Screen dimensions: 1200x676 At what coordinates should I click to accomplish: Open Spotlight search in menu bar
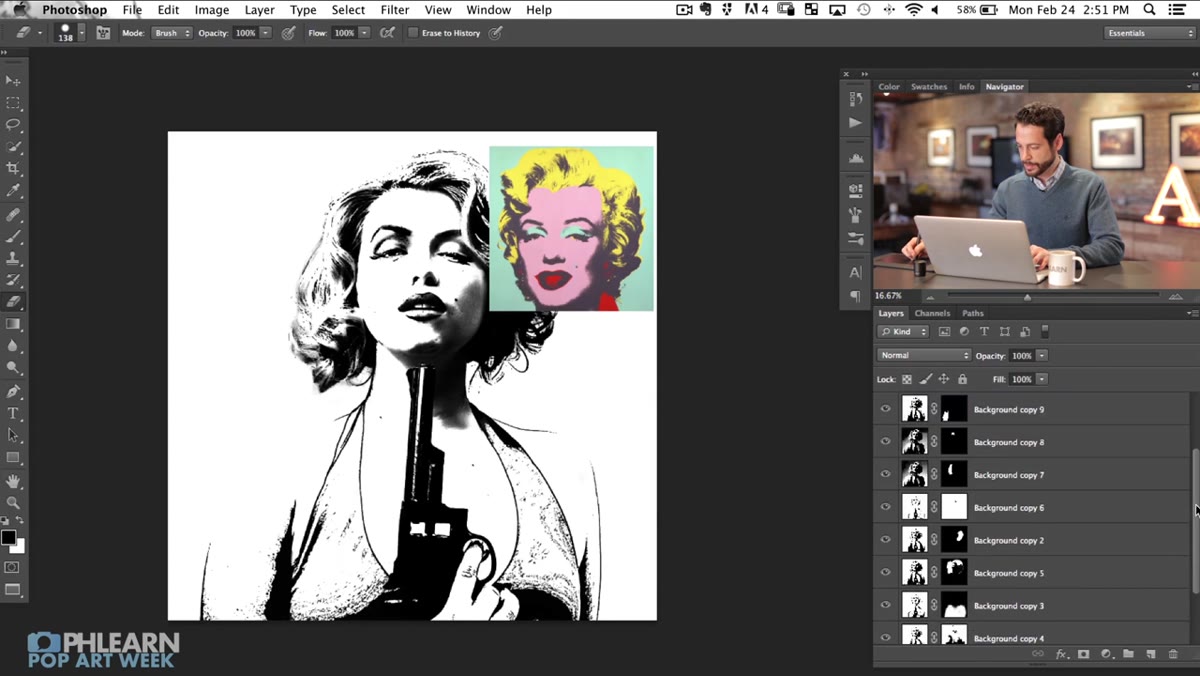click(x=1150, y=10)
